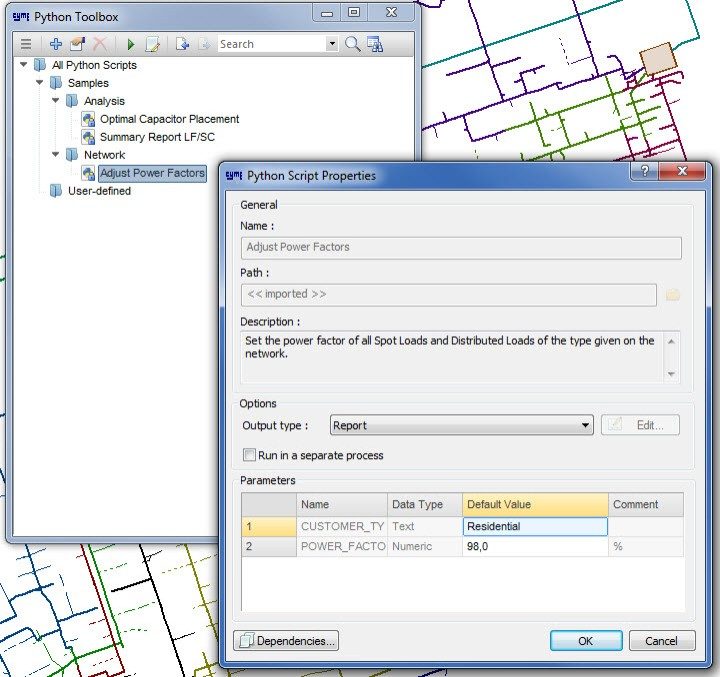Open the Search box dropdown arrow
This screenshot has height=677, width=720.
point(332,44)
